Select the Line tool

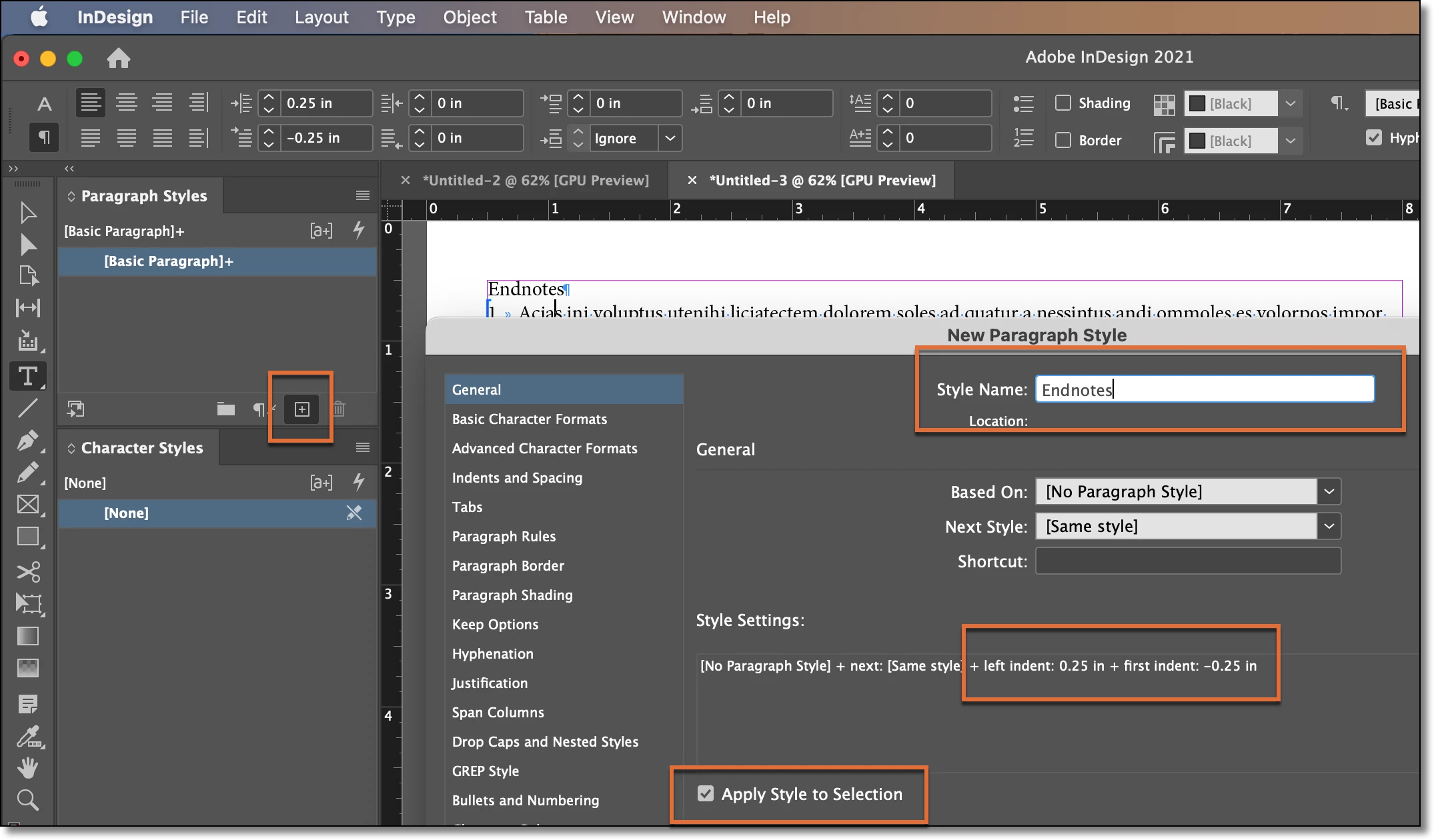(x=27, y=408)
